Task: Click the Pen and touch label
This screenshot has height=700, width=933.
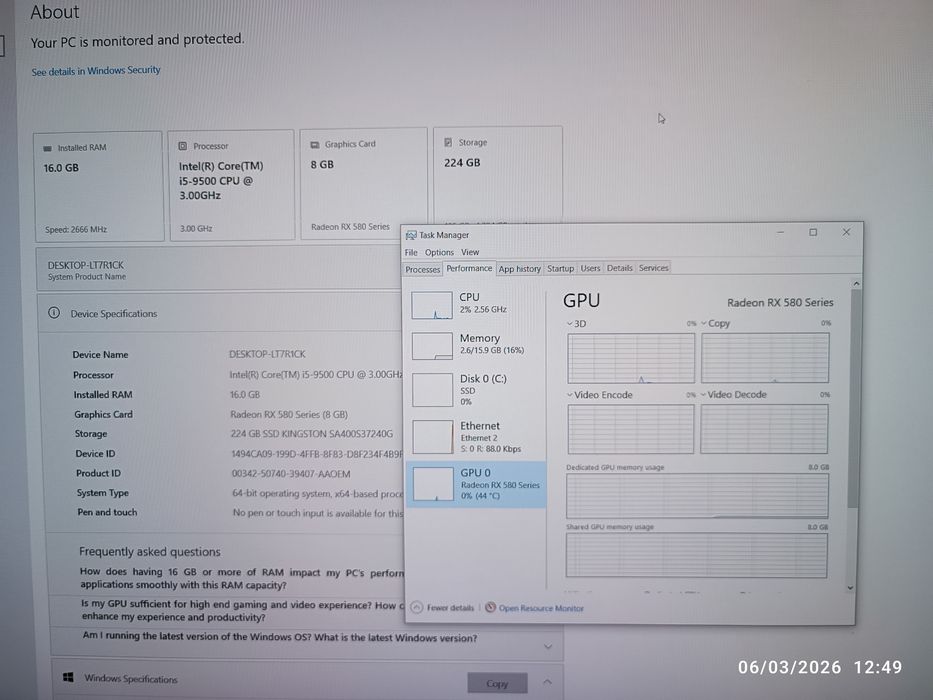Action: pos(107,512)
